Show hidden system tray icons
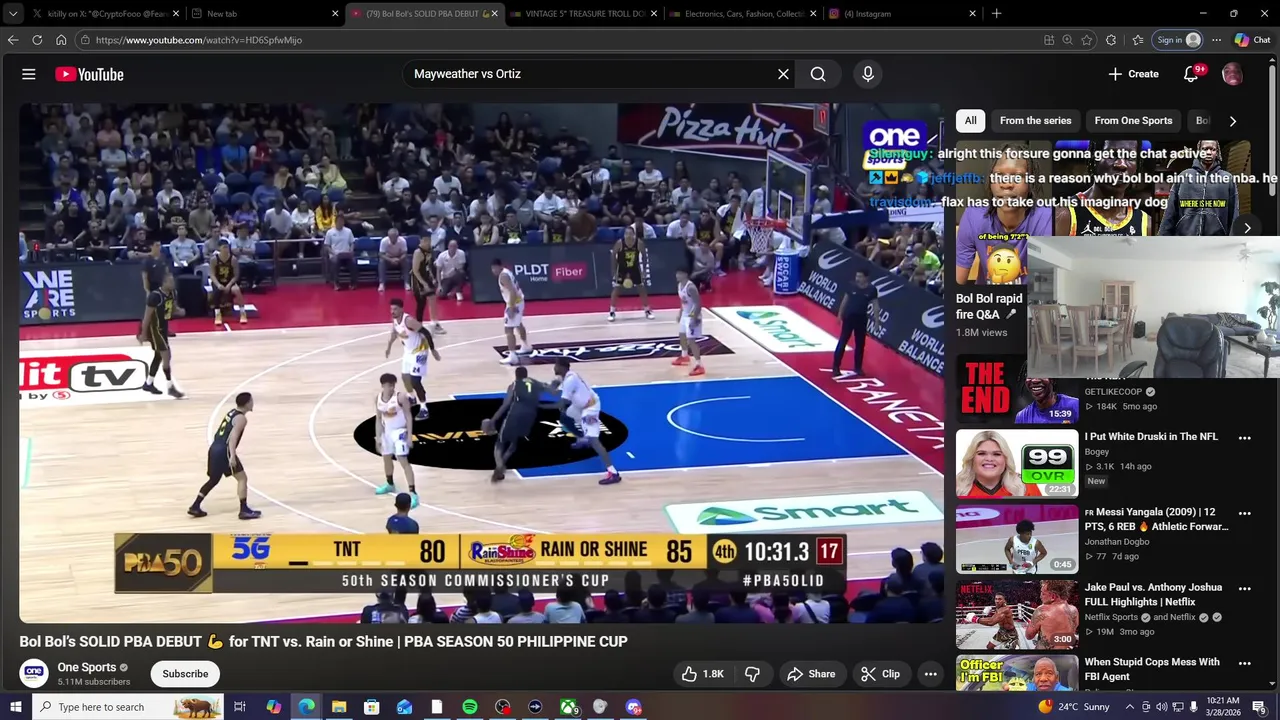Viewport: 1280px width, 720px height. point(1130,707)
